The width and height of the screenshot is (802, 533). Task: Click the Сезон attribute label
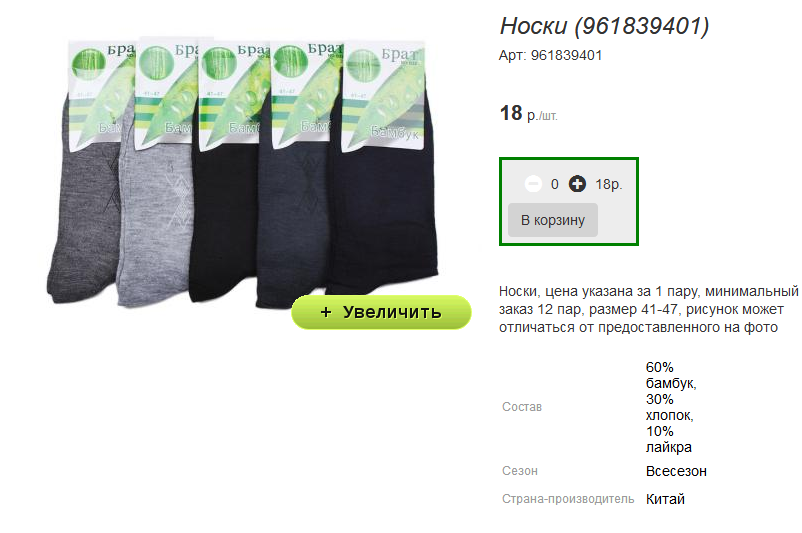520,471
